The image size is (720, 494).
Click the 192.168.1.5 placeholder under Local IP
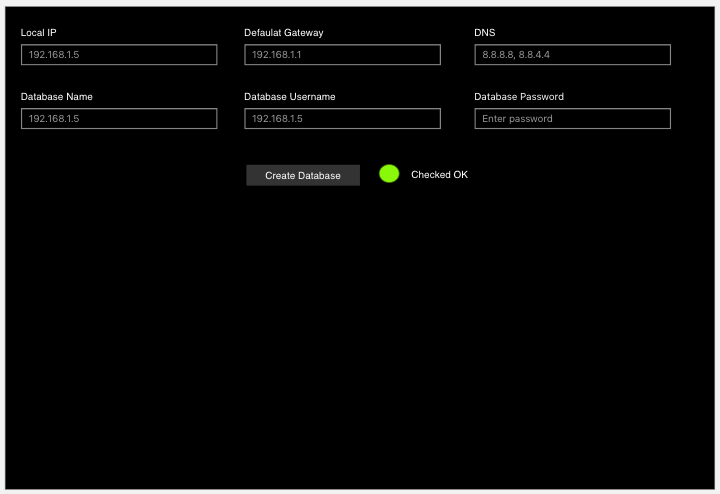click(54, 55)
